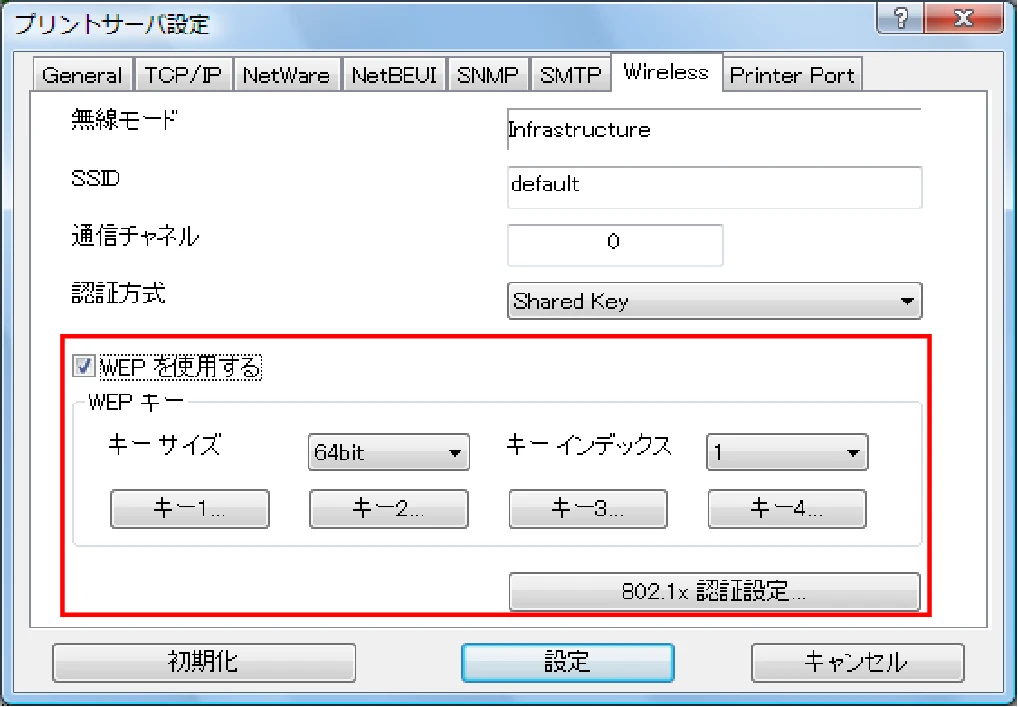This screenshot has width=1018, height=707.
Task: Open the 認証方式 Shared Key dropdown
Action: 714,301
